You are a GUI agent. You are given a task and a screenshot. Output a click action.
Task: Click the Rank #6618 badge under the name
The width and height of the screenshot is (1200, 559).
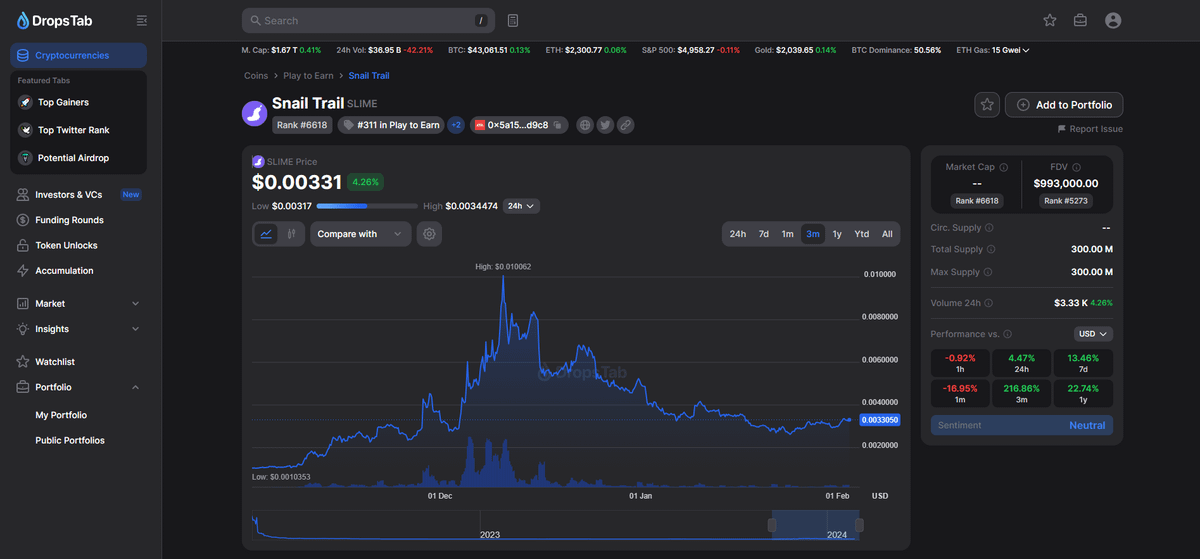point(302,125)
